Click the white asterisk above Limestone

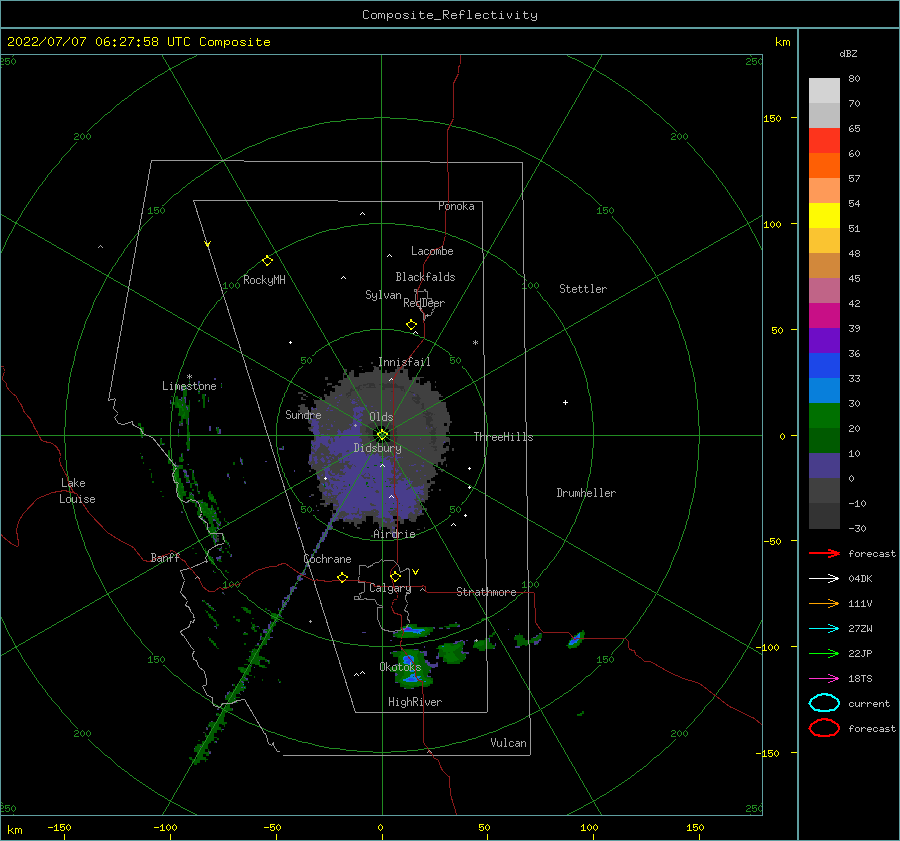[189, 377]
